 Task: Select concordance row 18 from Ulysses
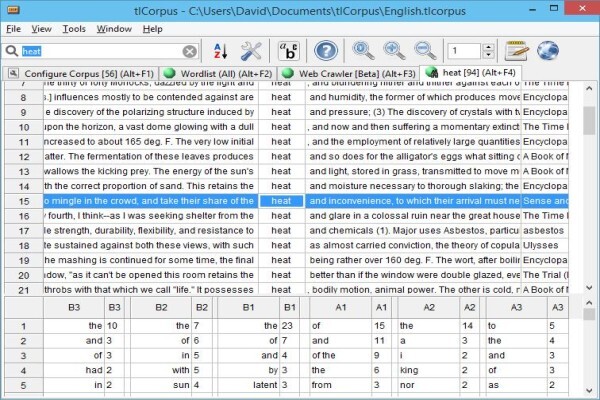click(286, 245)
